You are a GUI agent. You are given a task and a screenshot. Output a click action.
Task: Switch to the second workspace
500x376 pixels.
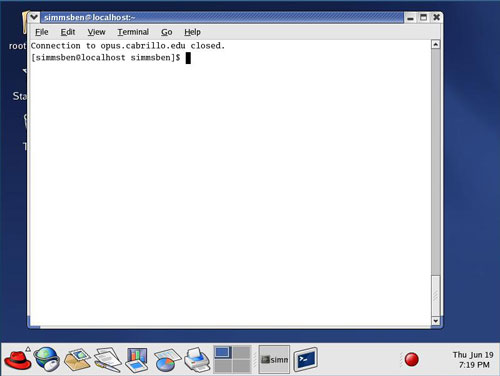242,353
